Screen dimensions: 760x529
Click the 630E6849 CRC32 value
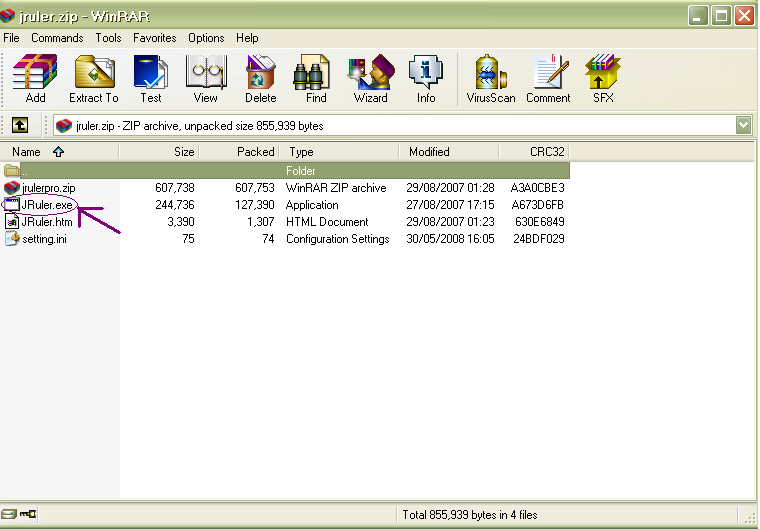coord(539,222)
